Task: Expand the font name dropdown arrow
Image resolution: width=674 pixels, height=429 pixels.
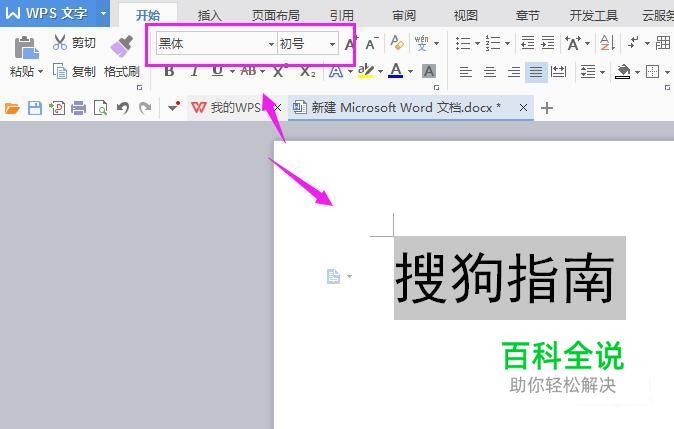Action: [271, 44]
